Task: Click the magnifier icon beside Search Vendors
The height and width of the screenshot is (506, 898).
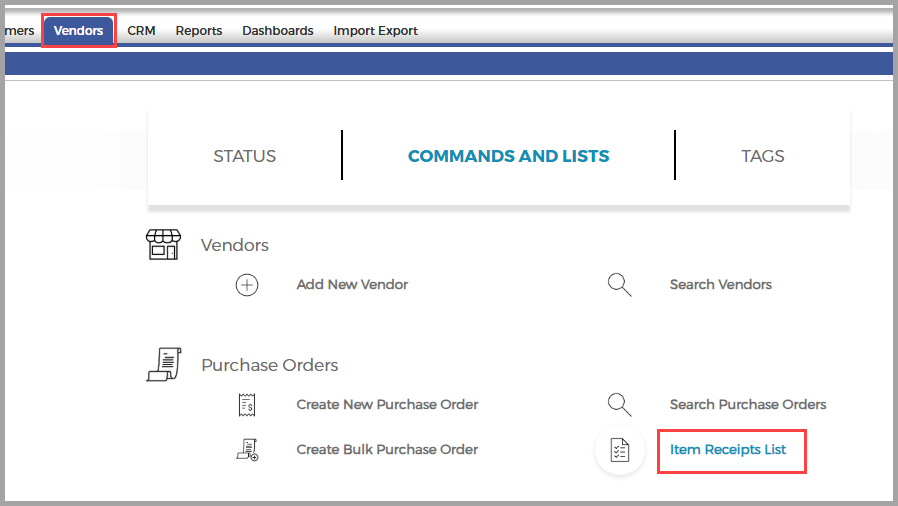Action: (620, 284)
